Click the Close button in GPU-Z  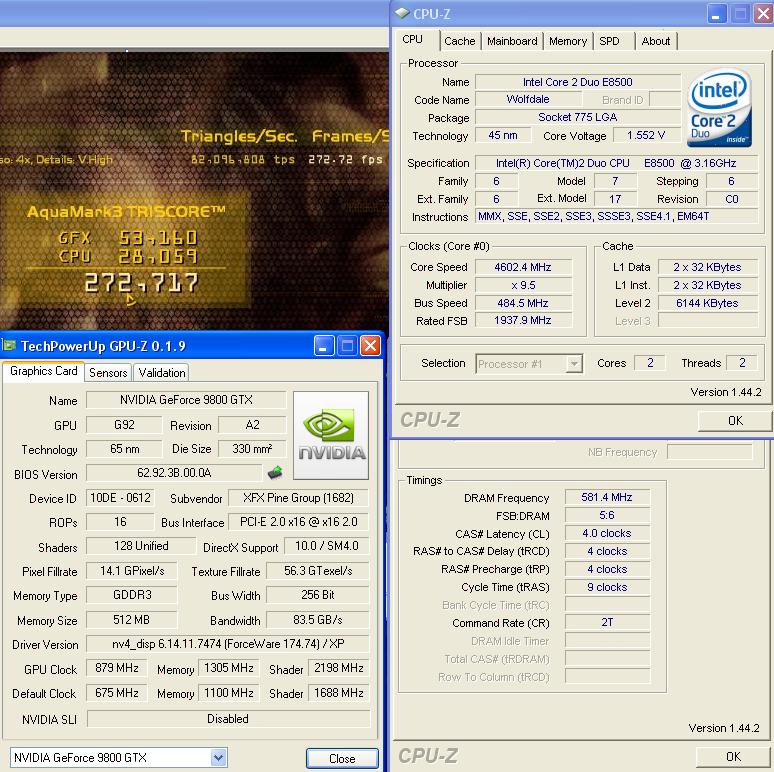click(x=342, y=758)
